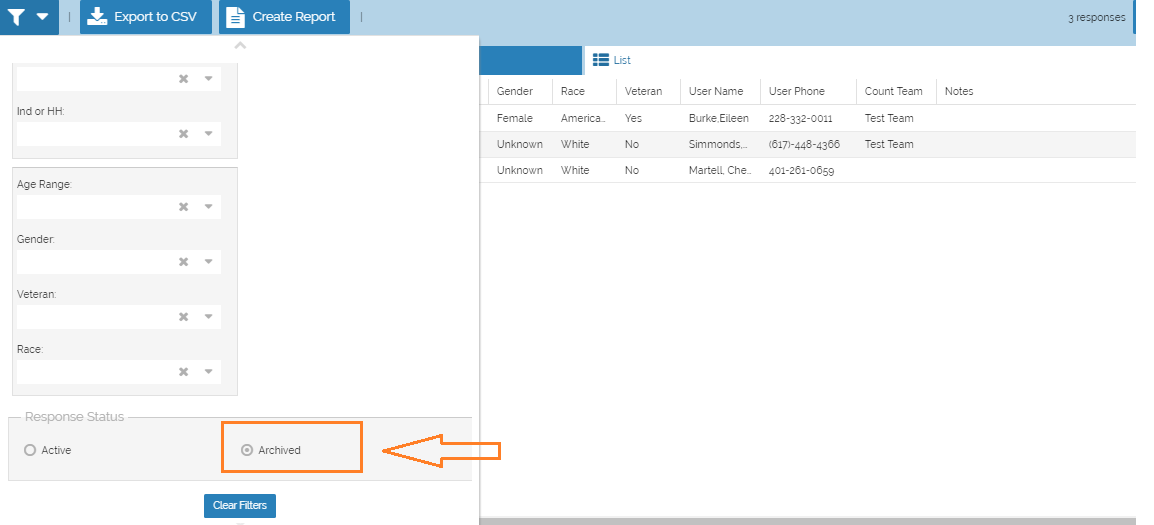Clear the Age Range filter value
1154x525 pixels.
(x=183, y=207)
